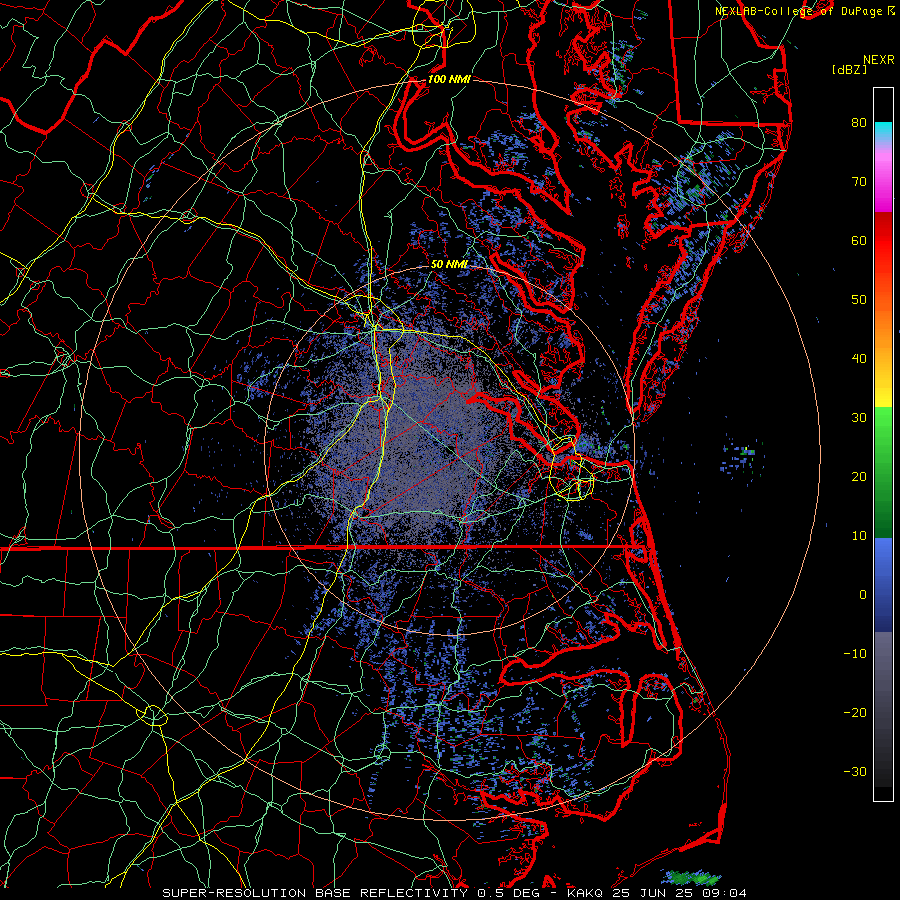Click the 20 dBZ scale label
The image size is (900, 900).
[859, 476]
